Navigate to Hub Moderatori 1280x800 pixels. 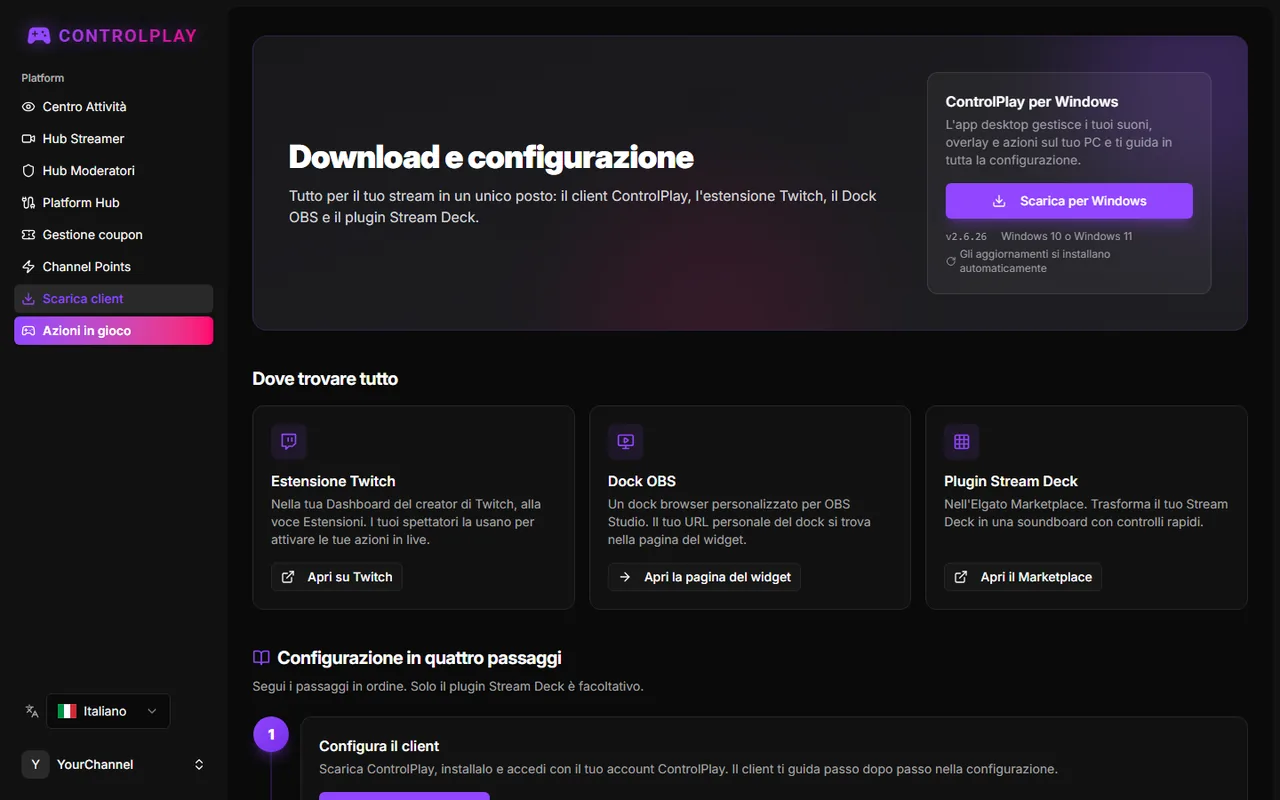click(x=113, y=171)
